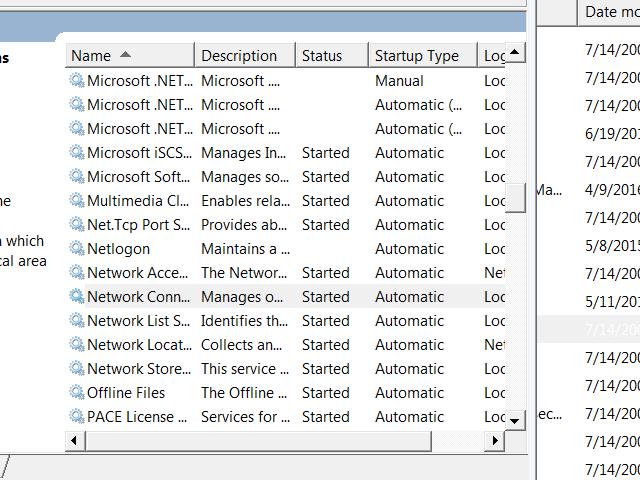Image resolution: width=640 pixels, height=480 pixels.
Task: Click gear icon of Multimedia Cl... service
Action: pos(77,201)
